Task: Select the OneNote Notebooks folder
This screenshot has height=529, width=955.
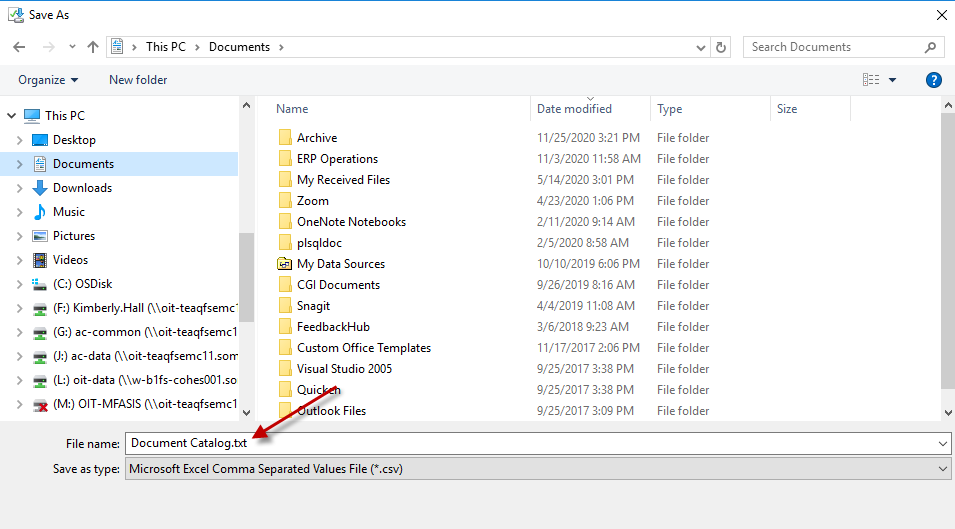Action: tap(351, 222)
